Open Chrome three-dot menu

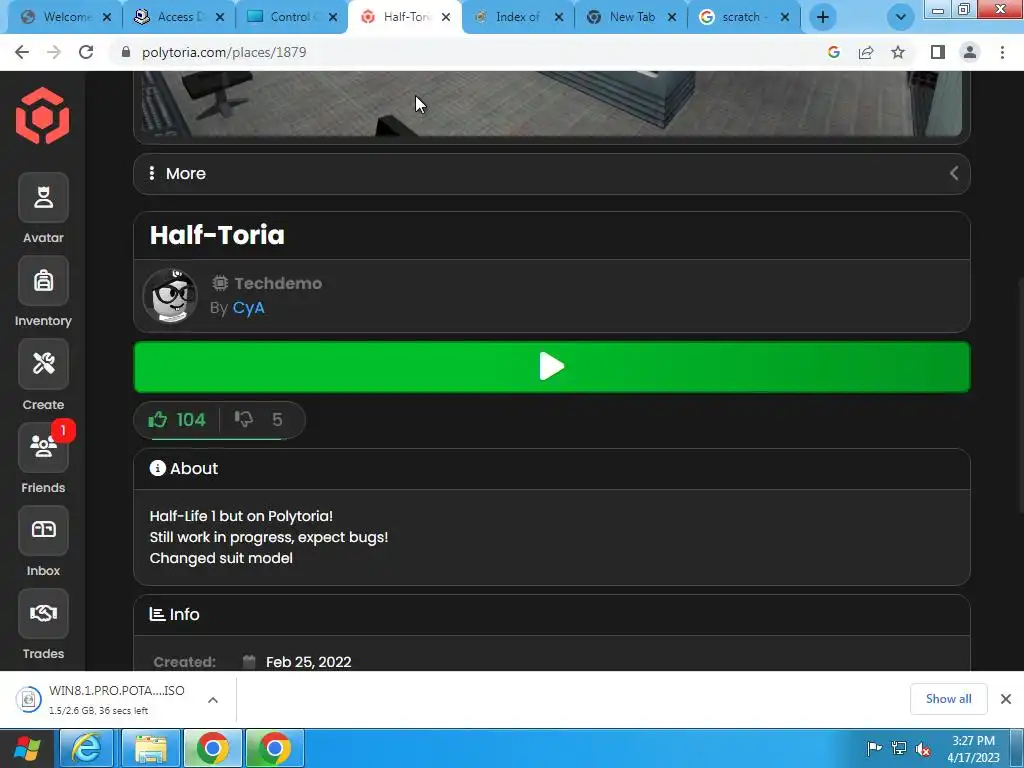coord(1002,52)
